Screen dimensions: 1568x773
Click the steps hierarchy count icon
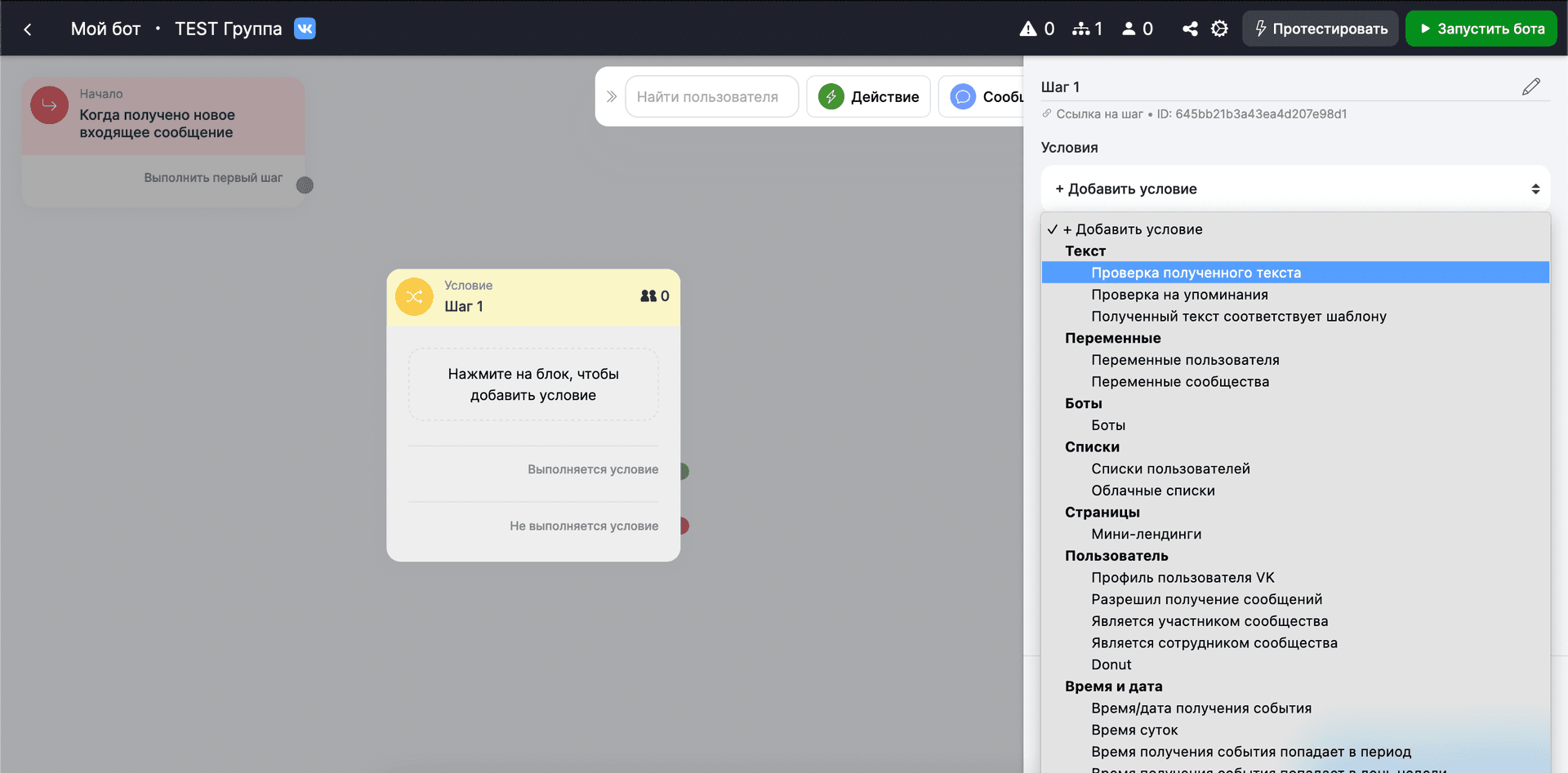tap(1081, 29)
